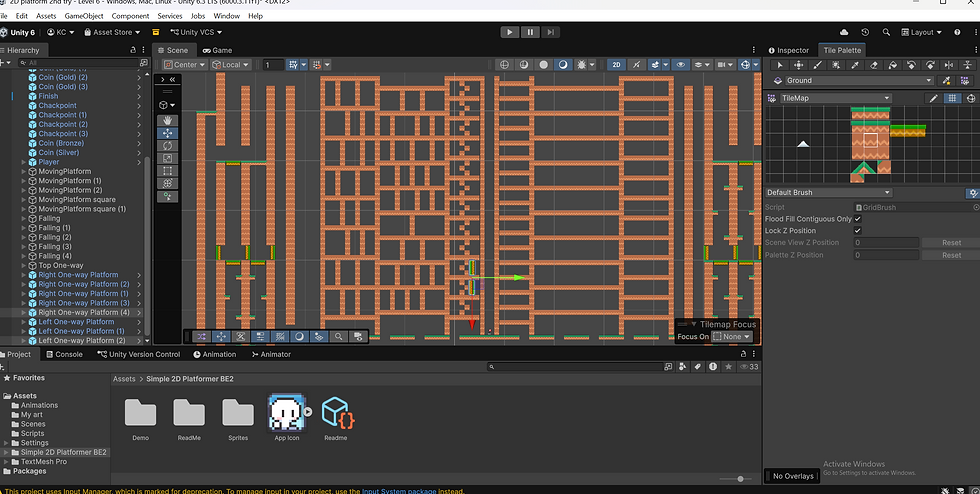The image size is (980, 494).
Task: Select the custom editor tools icon
Action: (168, 196)
